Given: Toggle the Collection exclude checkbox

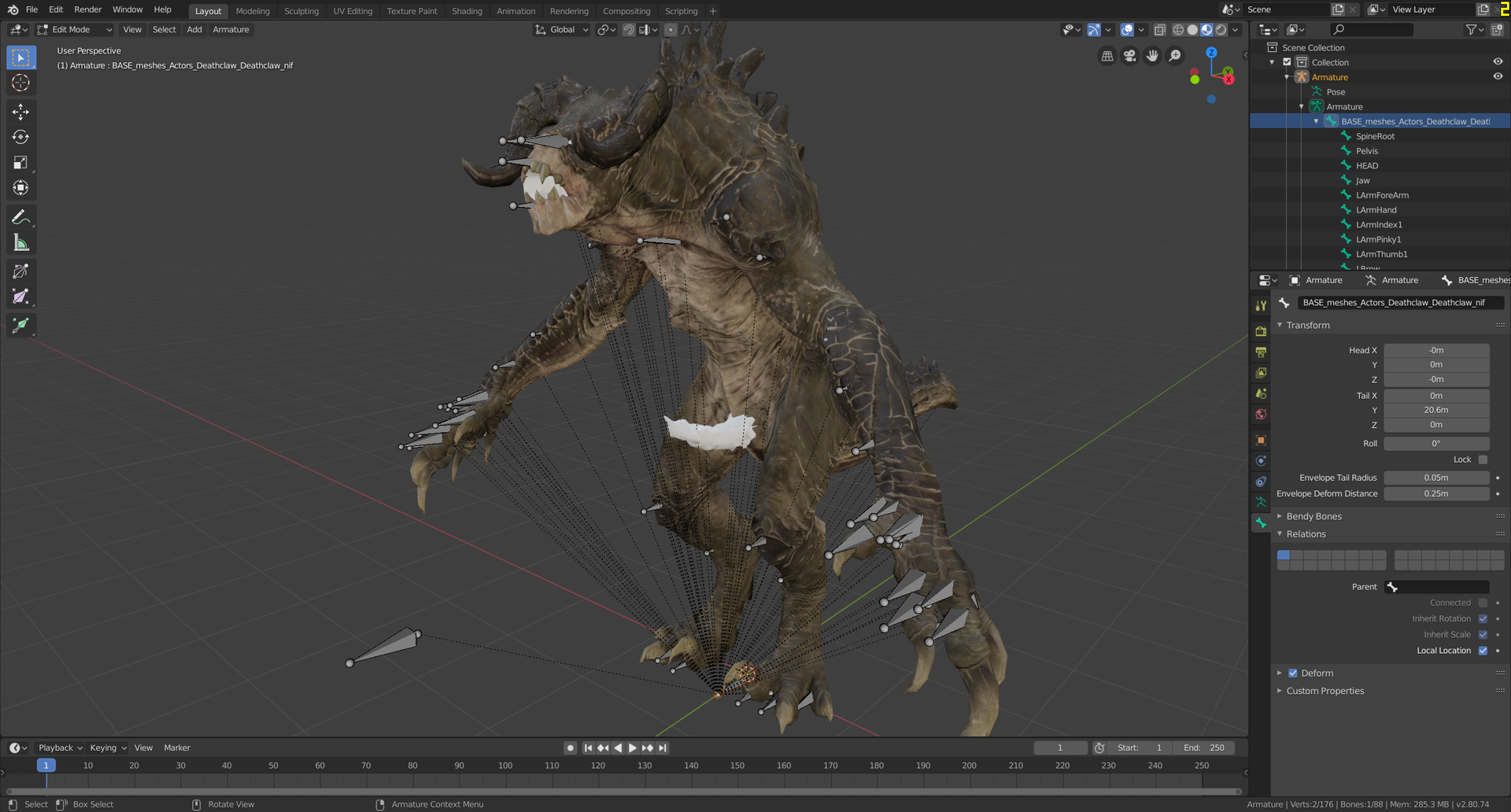Looking at the screenshot, I should pos(1287,62).
